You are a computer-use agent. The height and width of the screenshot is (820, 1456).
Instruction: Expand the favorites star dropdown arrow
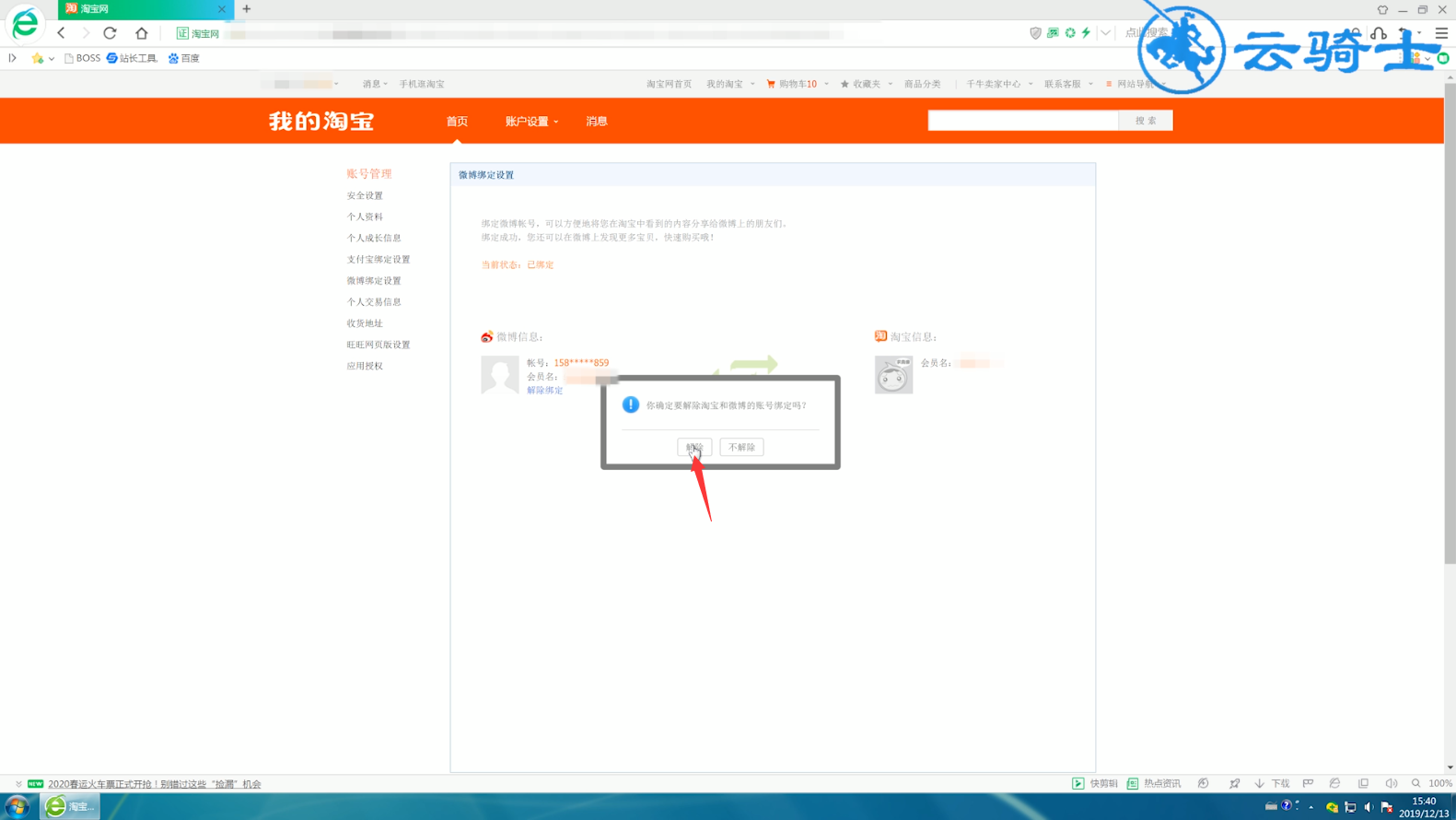52,59
